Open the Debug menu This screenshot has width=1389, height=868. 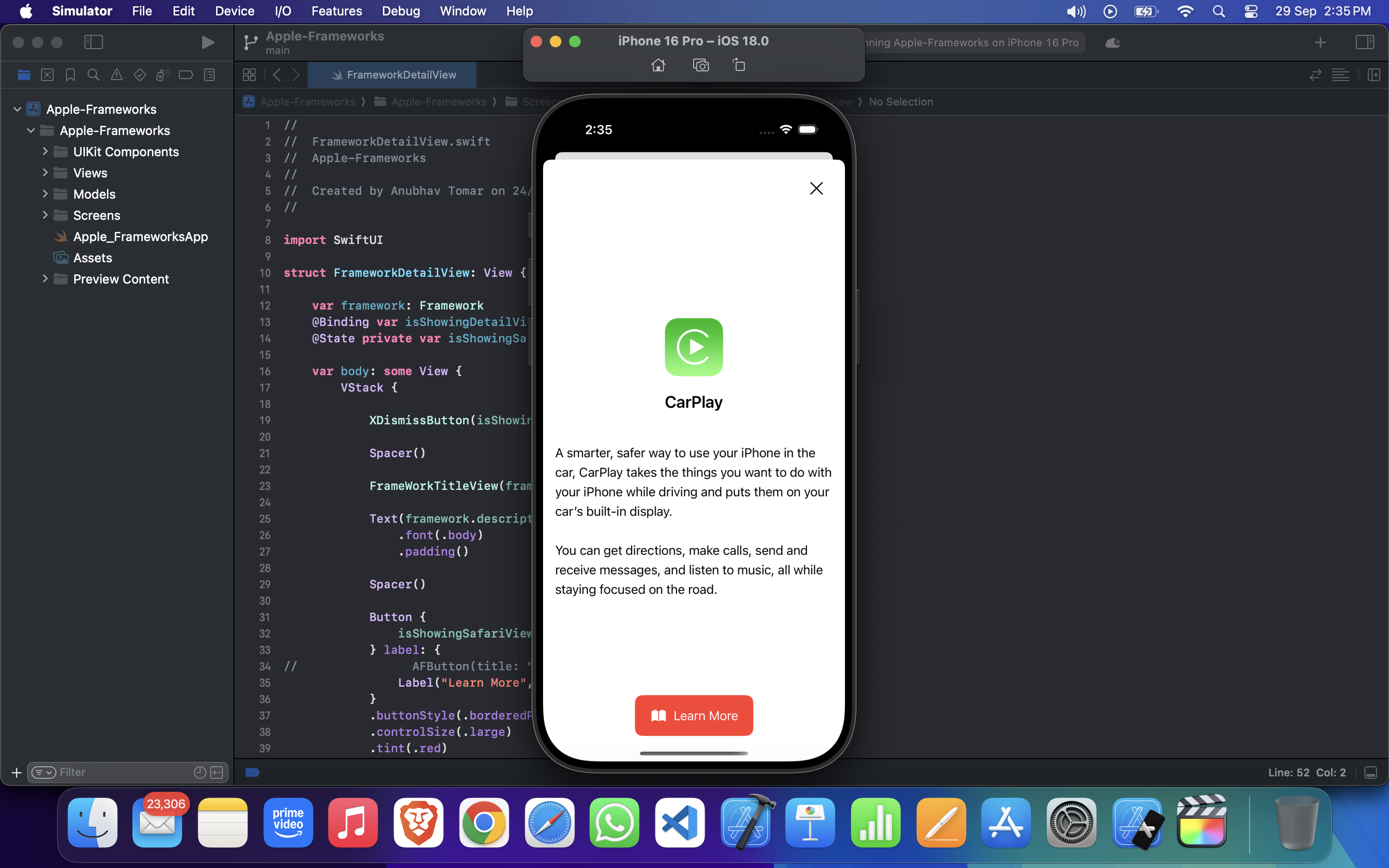[401, 11]
